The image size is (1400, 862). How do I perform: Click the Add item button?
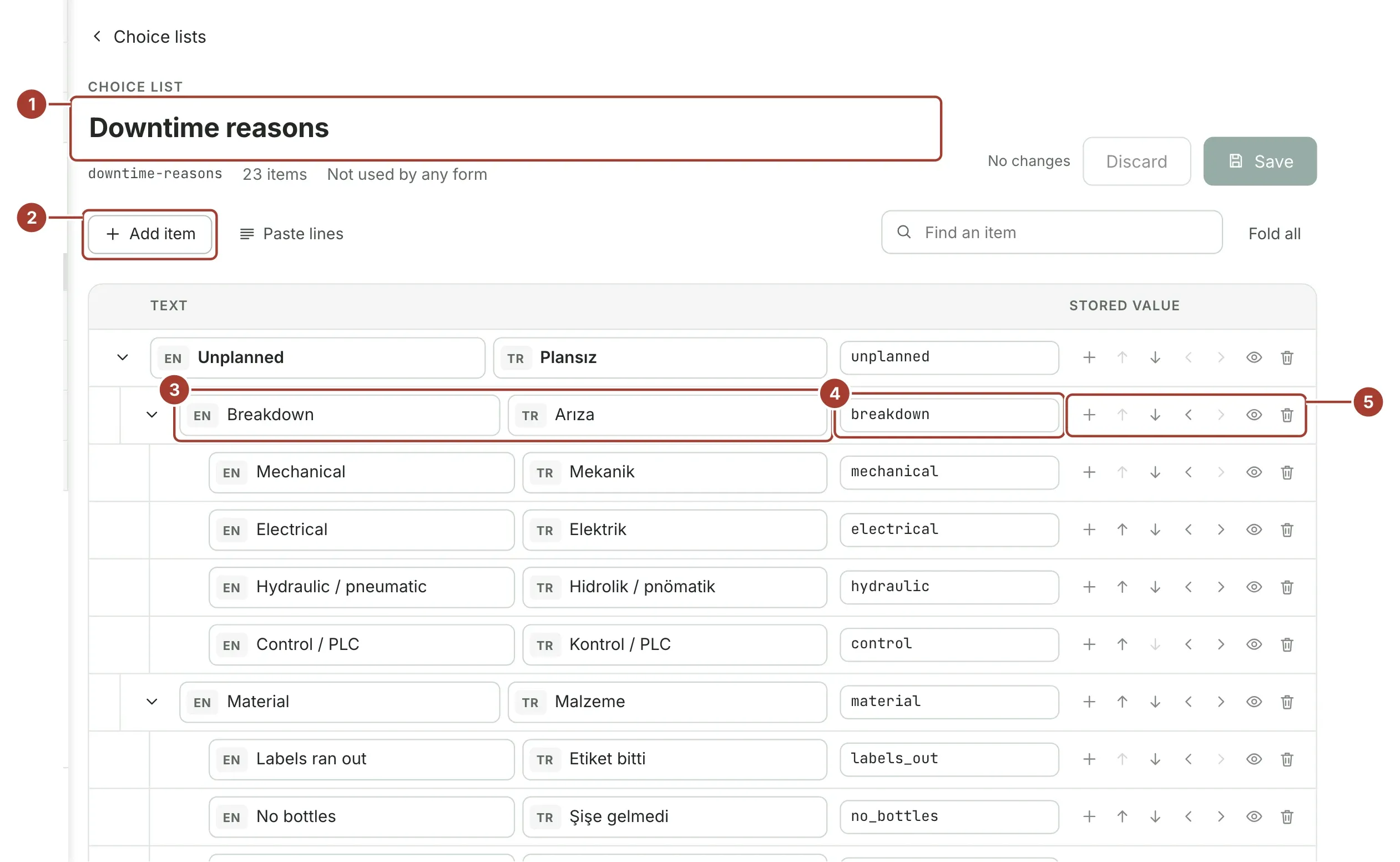click(x=150, y=234)
